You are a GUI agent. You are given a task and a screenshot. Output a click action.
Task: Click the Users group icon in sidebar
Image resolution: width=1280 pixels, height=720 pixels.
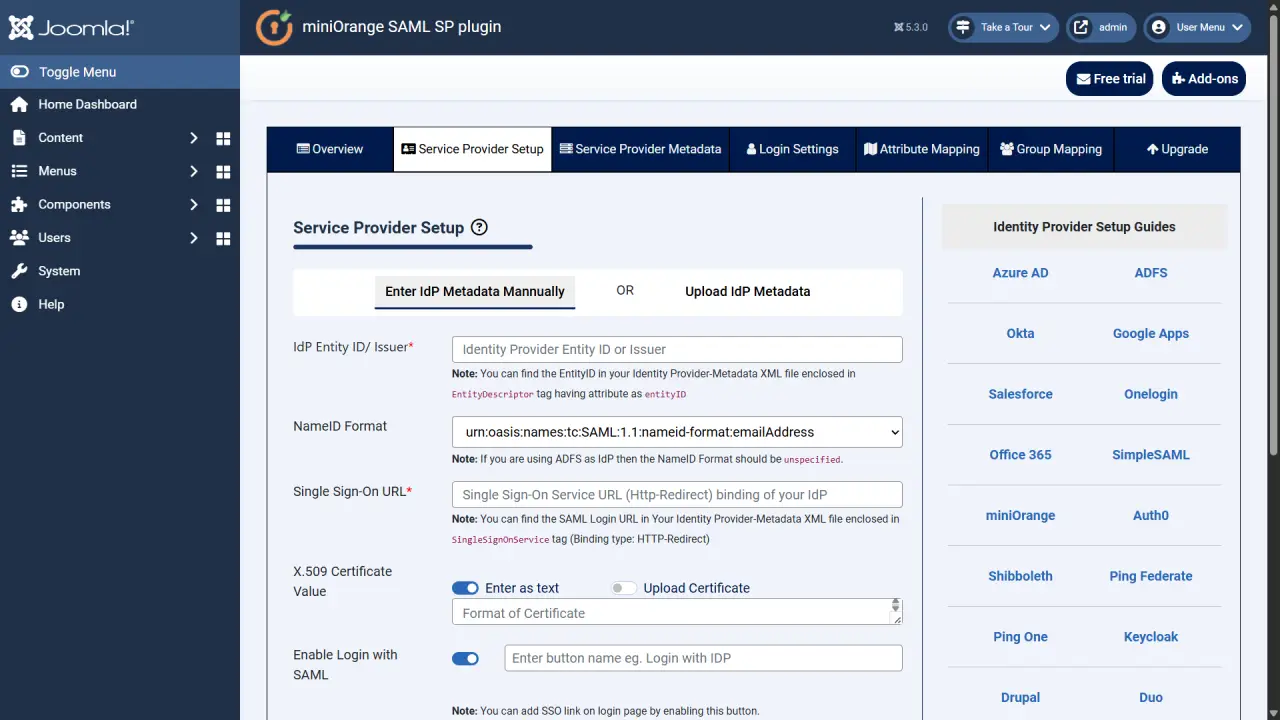point(19,238)
